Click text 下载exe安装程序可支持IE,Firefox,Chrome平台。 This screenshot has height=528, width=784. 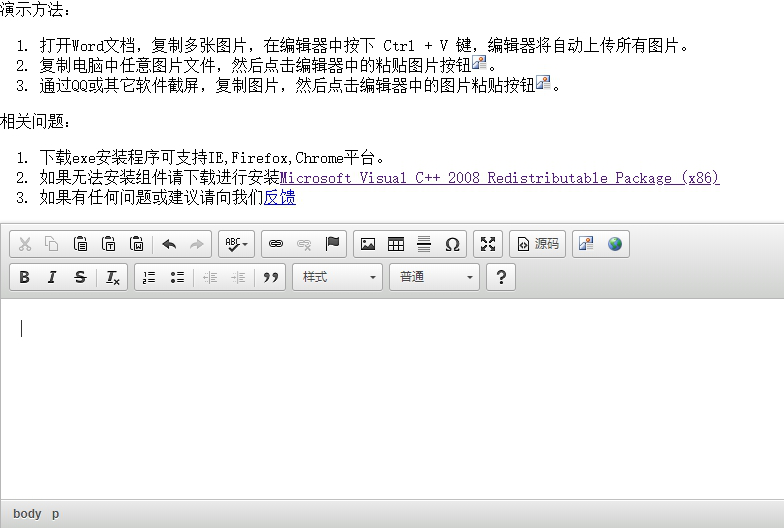click(x=212, y=158)
